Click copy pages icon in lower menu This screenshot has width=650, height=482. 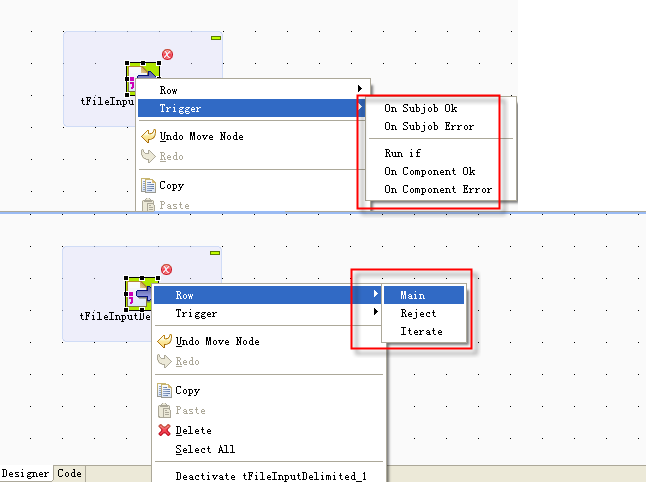click(165, 390)
